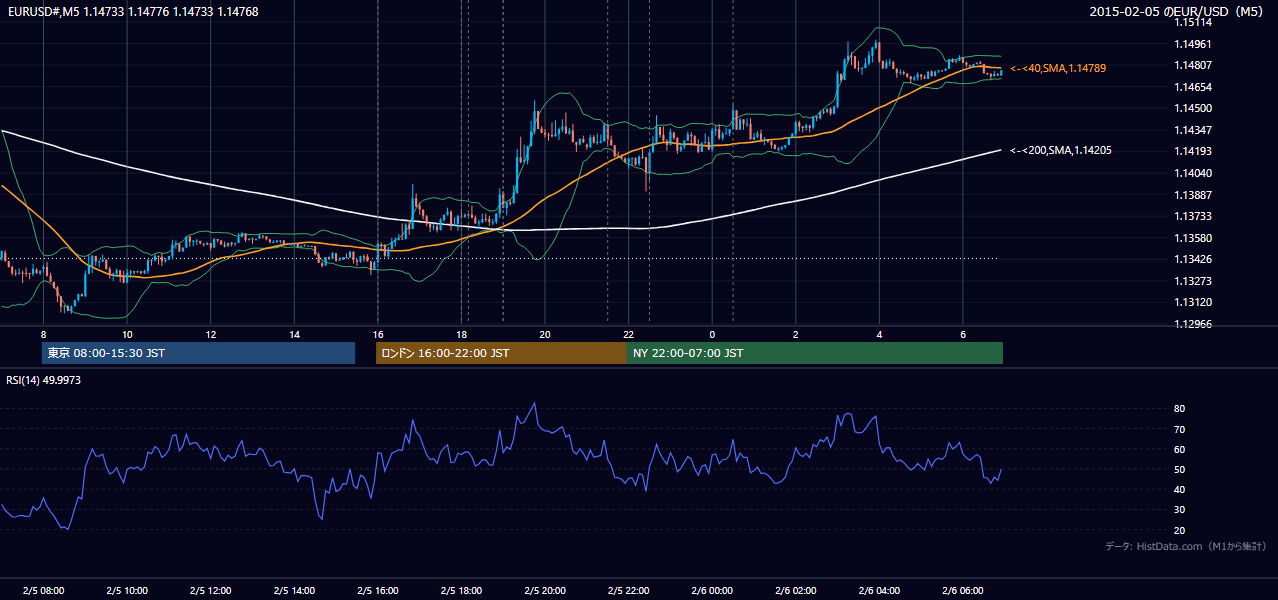1278x600 pixels.
Task: Click the 1.14654 price axis label
Action: pos(1192,87)
